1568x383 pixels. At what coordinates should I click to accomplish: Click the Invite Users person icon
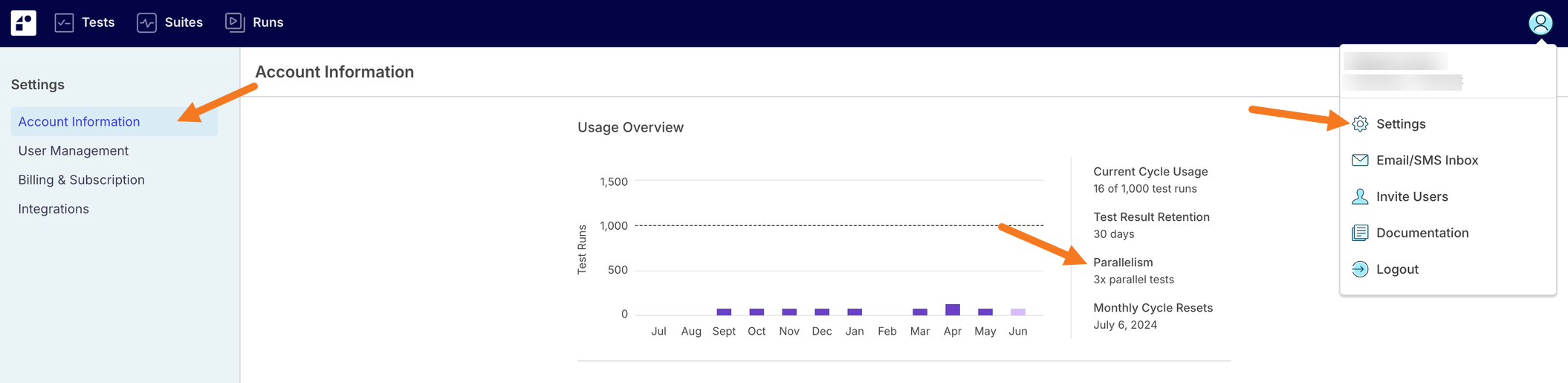tap(1360, 196)
